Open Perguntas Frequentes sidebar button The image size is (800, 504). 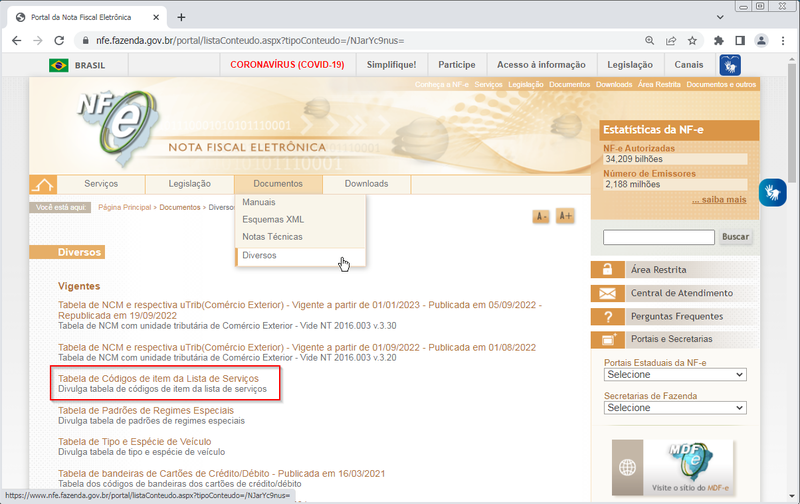675,317
